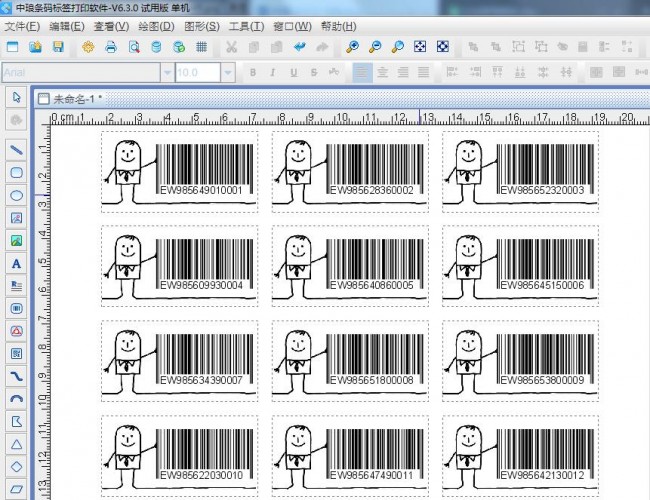Select the polygon shape tool
The image size is (650, 500).
[x=16, y=421]
